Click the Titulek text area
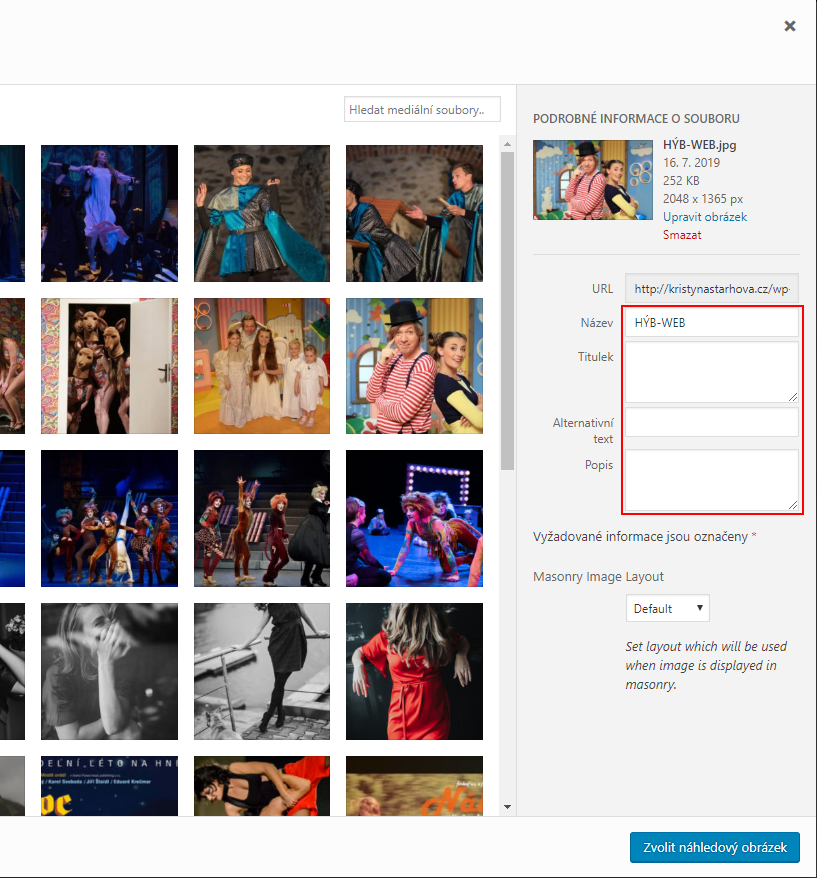 (x=711, y=371)
